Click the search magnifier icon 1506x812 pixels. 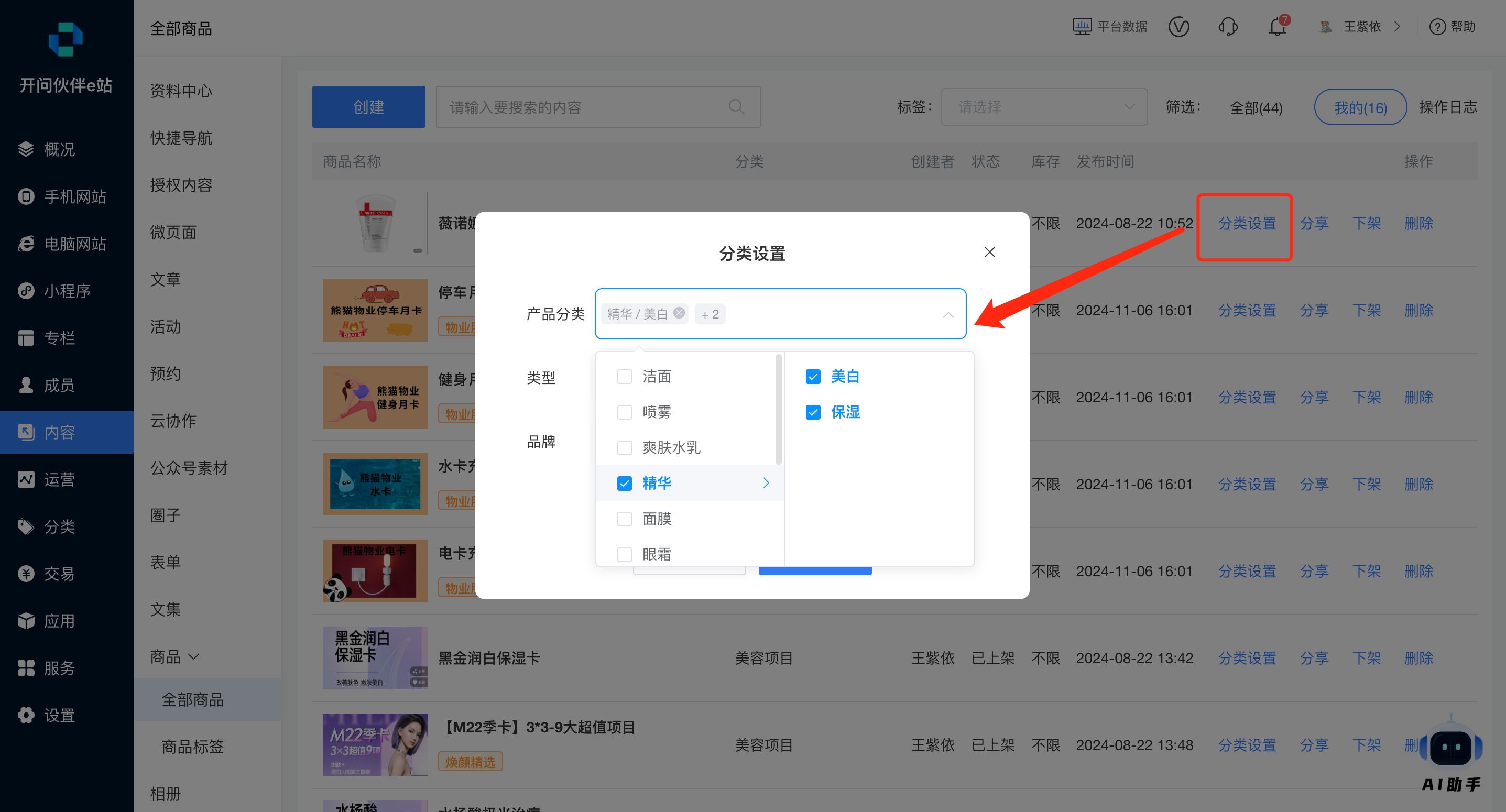pos(736,107)
